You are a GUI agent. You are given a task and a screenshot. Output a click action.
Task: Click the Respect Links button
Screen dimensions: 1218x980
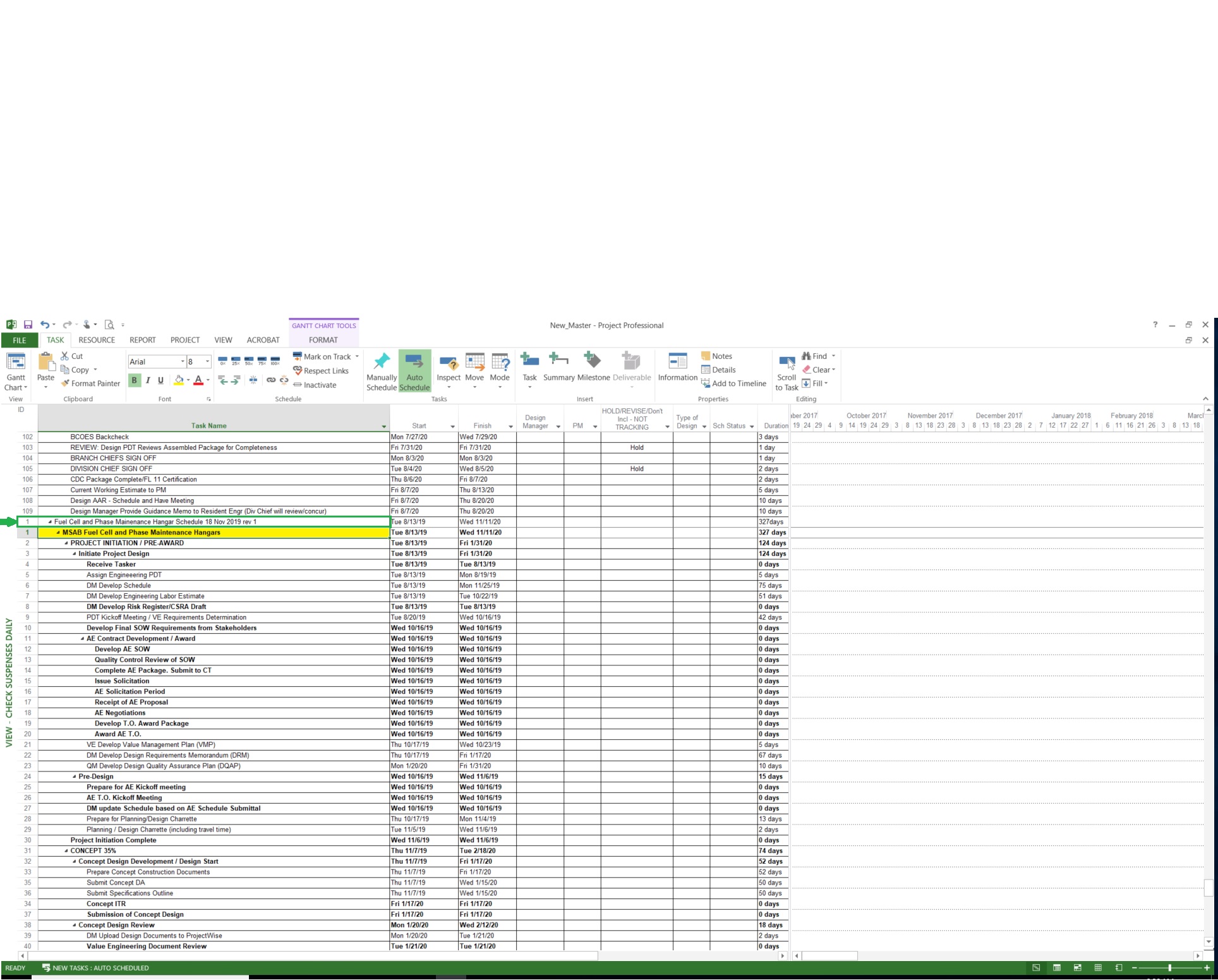click(321, 371)
